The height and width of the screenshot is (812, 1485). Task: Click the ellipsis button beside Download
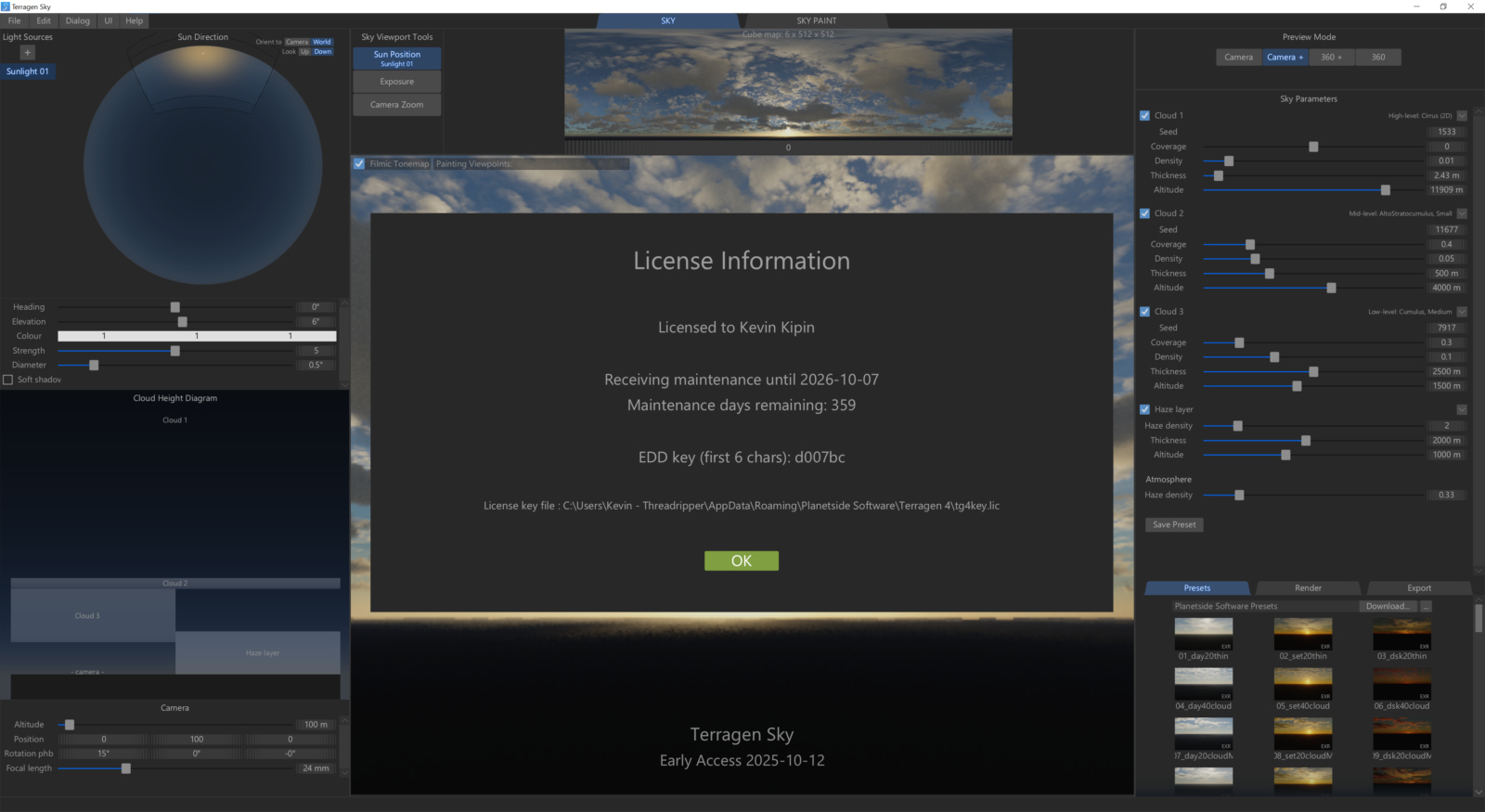click(x=1426, y=606)
